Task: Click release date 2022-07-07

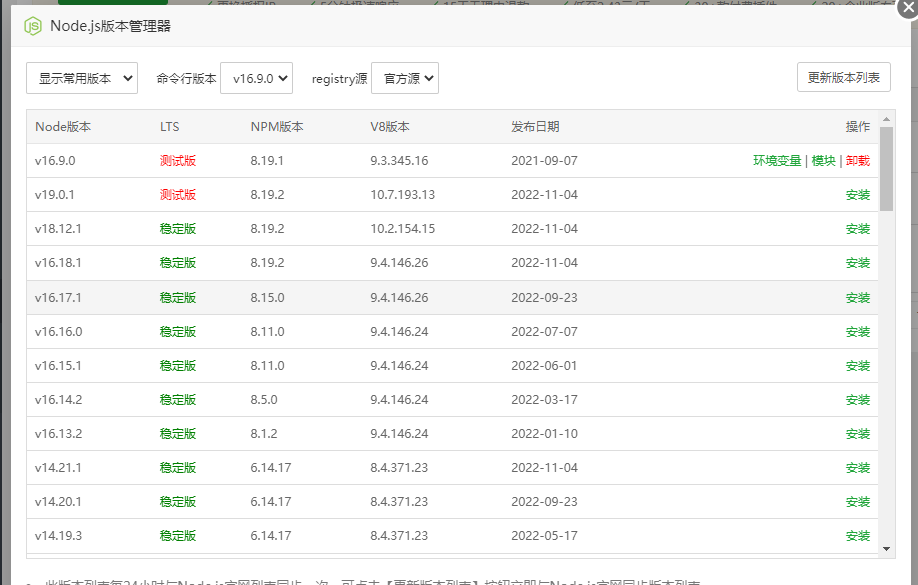Action: [544, 331]
